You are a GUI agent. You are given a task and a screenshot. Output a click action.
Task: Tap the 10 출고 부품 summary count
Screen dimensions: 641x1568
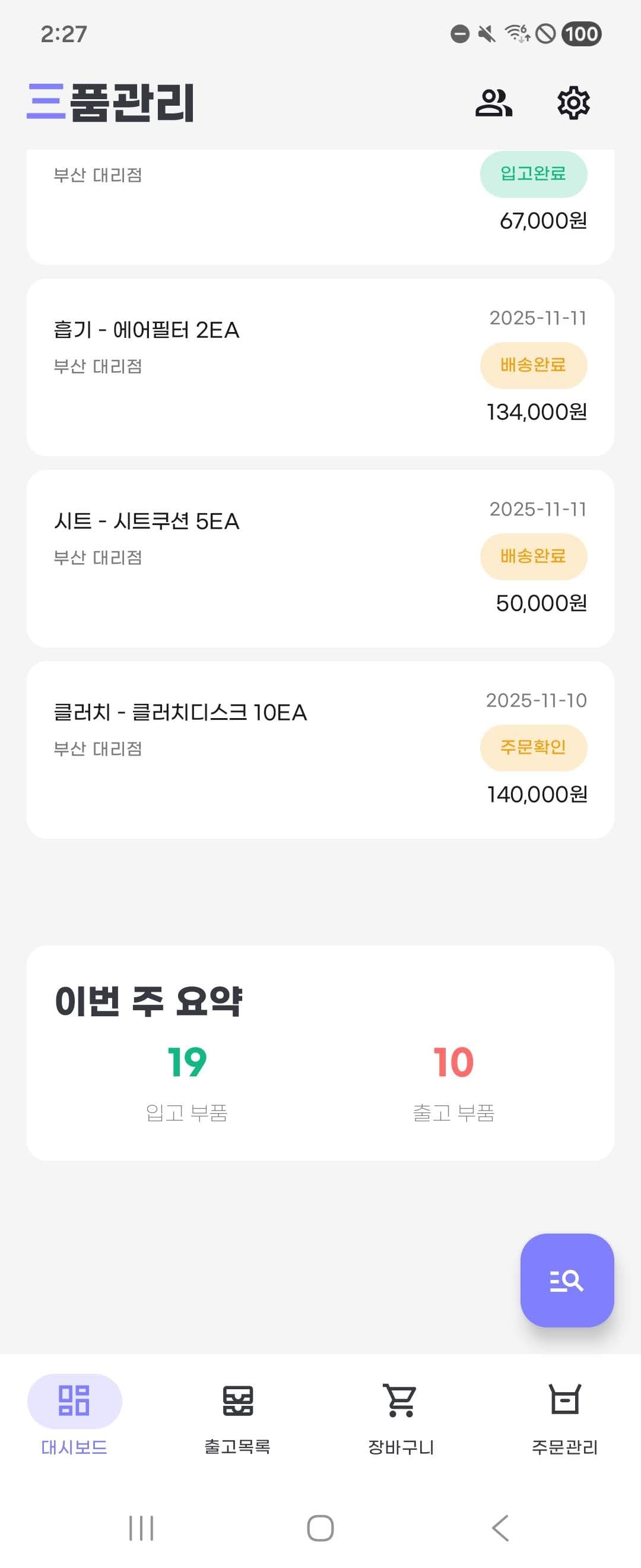pos(453,1063)
